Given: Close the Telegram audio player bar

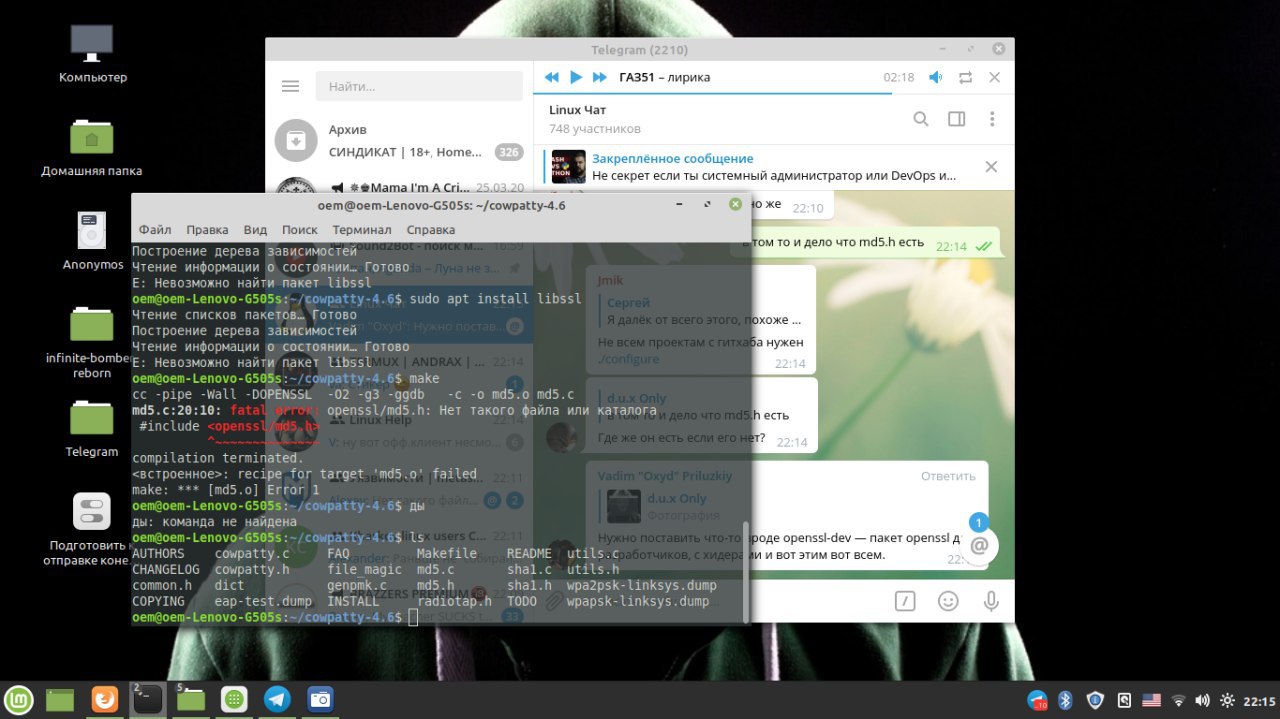Looking at the screenshot, I should click(994, 77).
